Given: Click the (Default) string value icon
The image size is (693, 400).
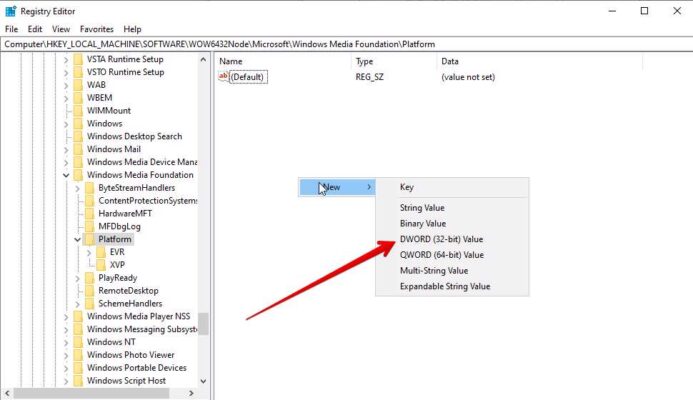Looking at the screenshot, I should point(224,77).
